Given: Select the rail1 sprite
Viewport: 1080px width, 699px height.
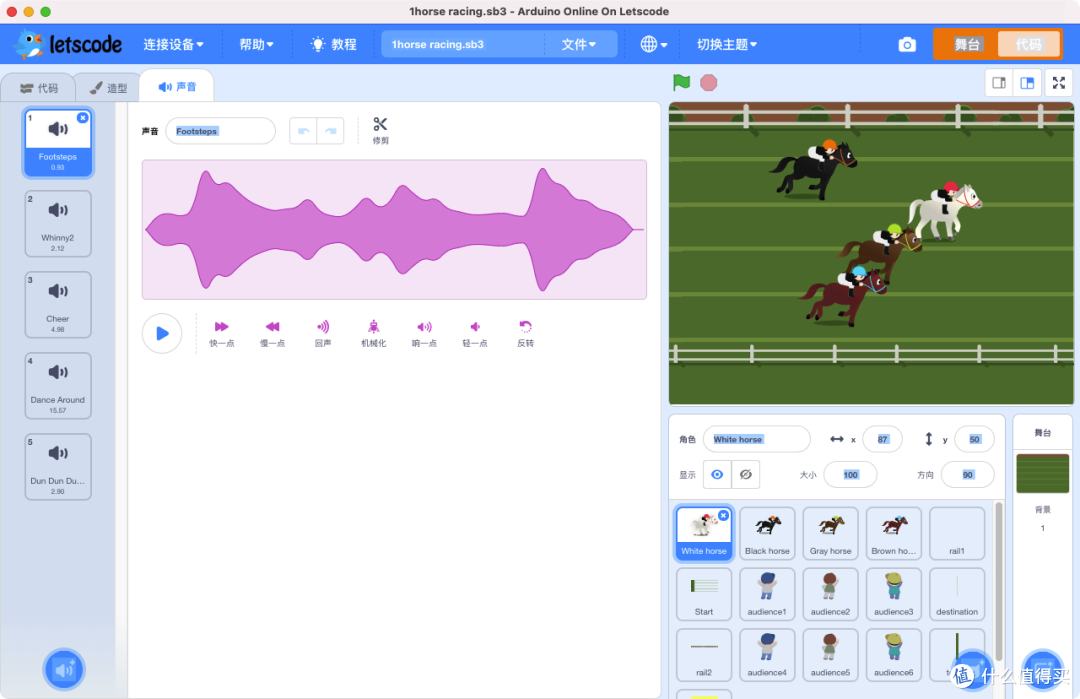Looking at the screenshot, I should pos(957,533).
